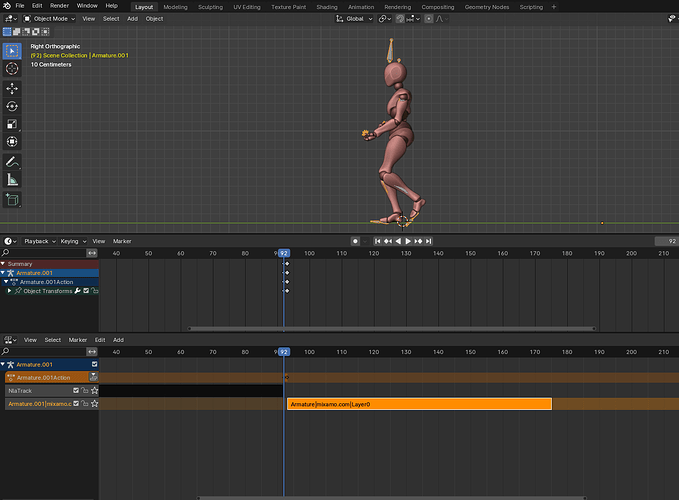Open the transform pivot point dropdown
Image resolution: width=679 pixels, height=500 pixels.
[384, 19]
